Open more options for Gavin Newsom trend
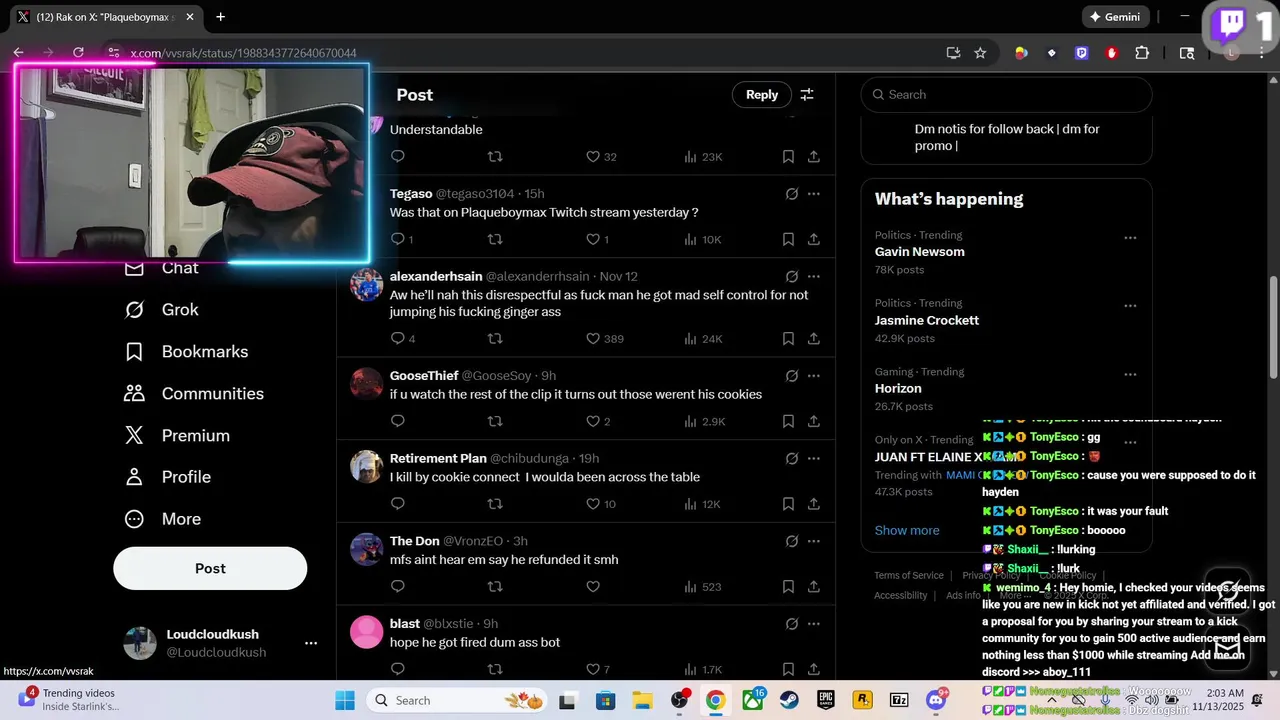This screenshot has height=720, width=1280. click(x=1130, y=238)
